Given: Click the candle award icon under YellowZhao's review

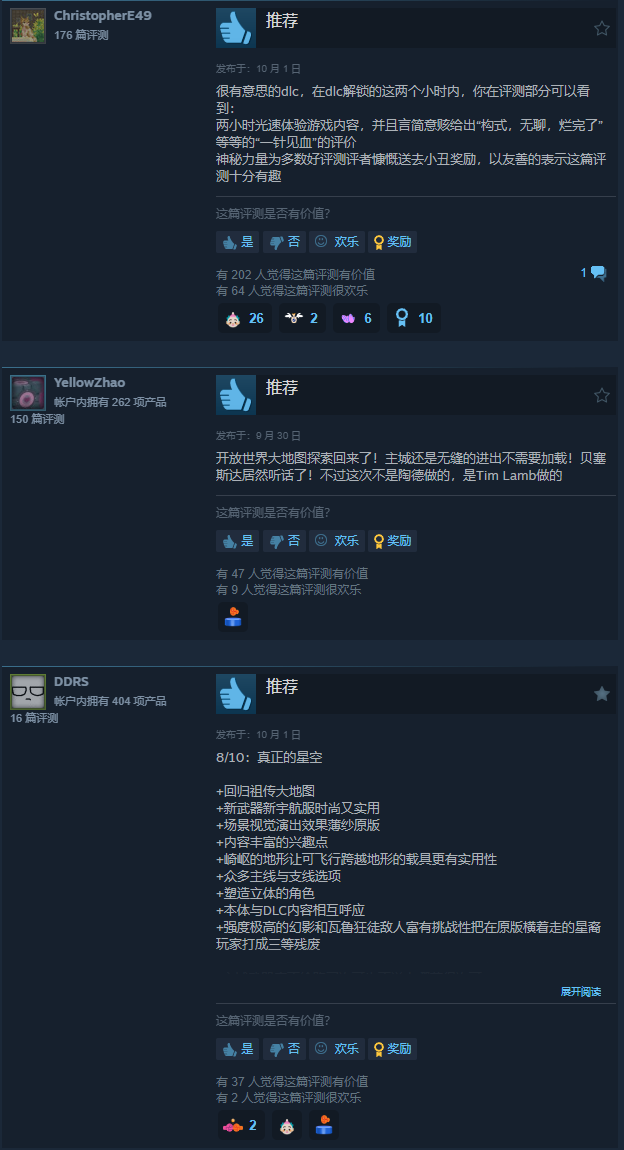Looking at the screenshot, I should (x=233, y=617).
